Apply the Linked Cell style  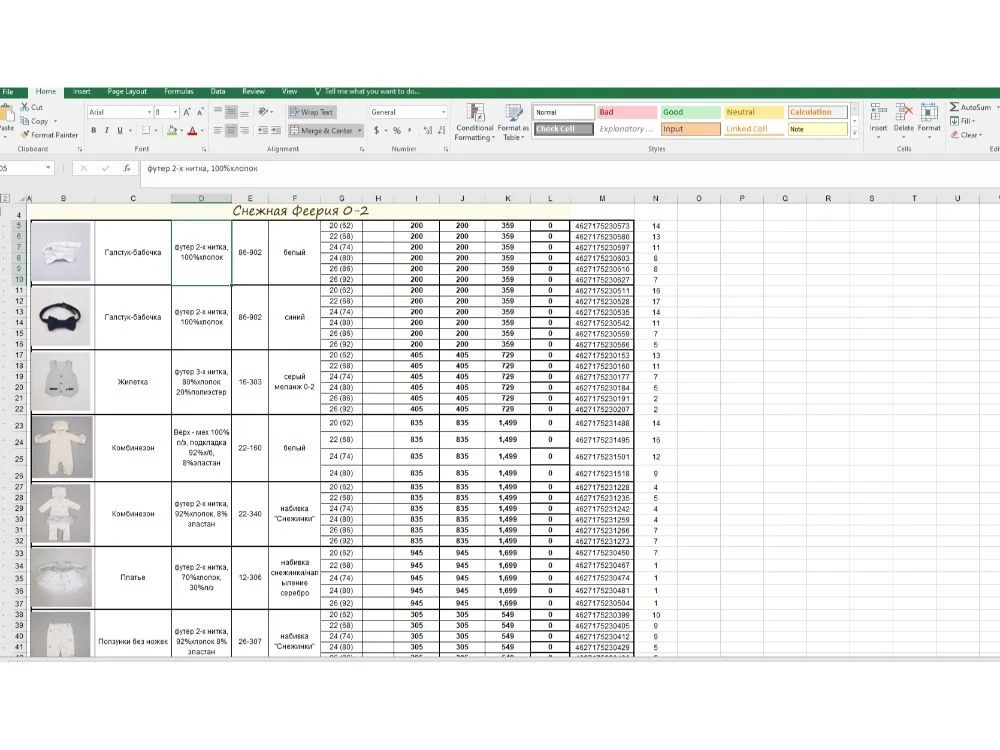(x=754, y=129)
